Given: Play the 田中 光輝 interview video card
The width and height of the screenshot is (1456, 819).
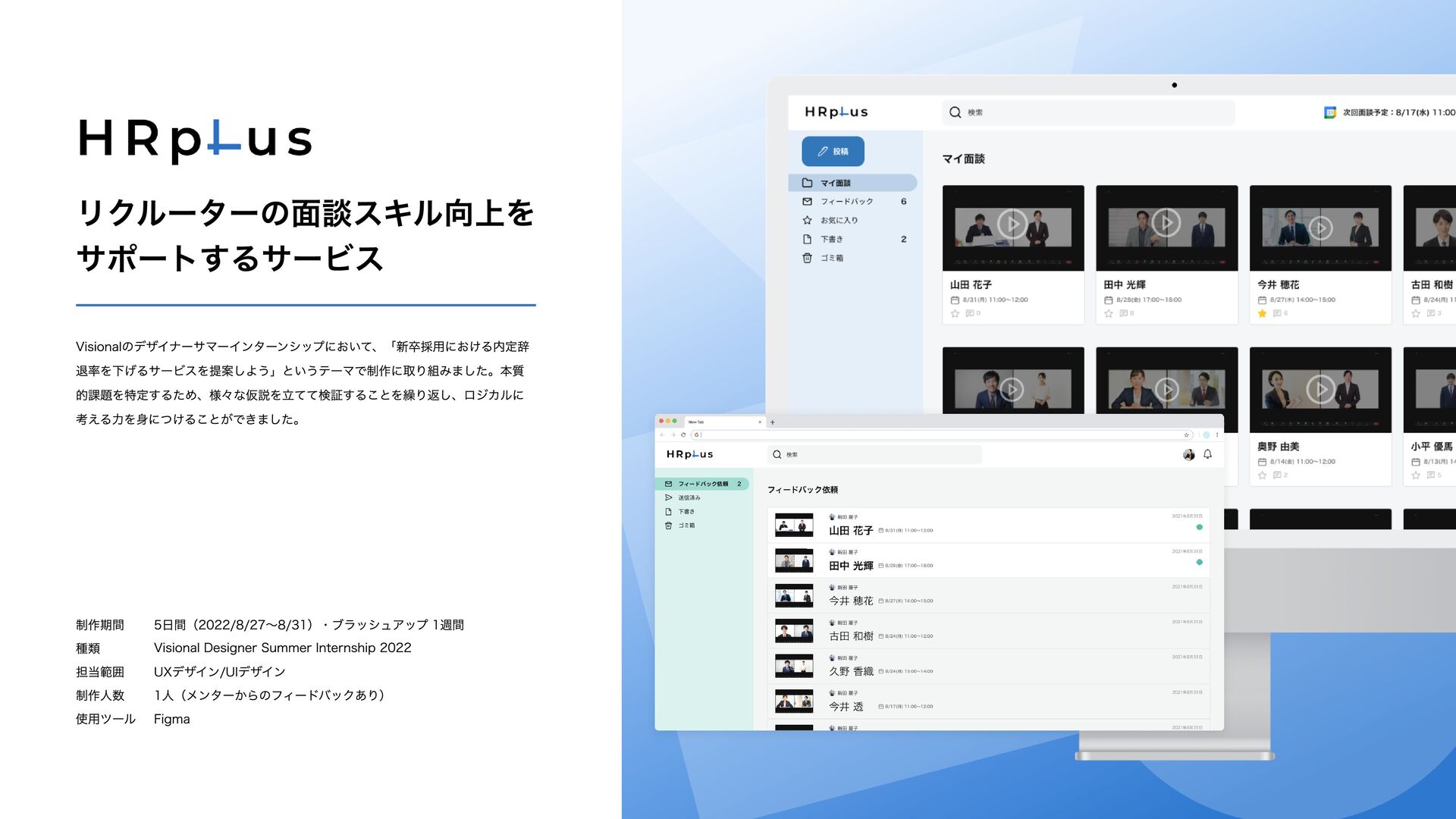Looking at the screenshot, I should click(x=1166, y=223).
